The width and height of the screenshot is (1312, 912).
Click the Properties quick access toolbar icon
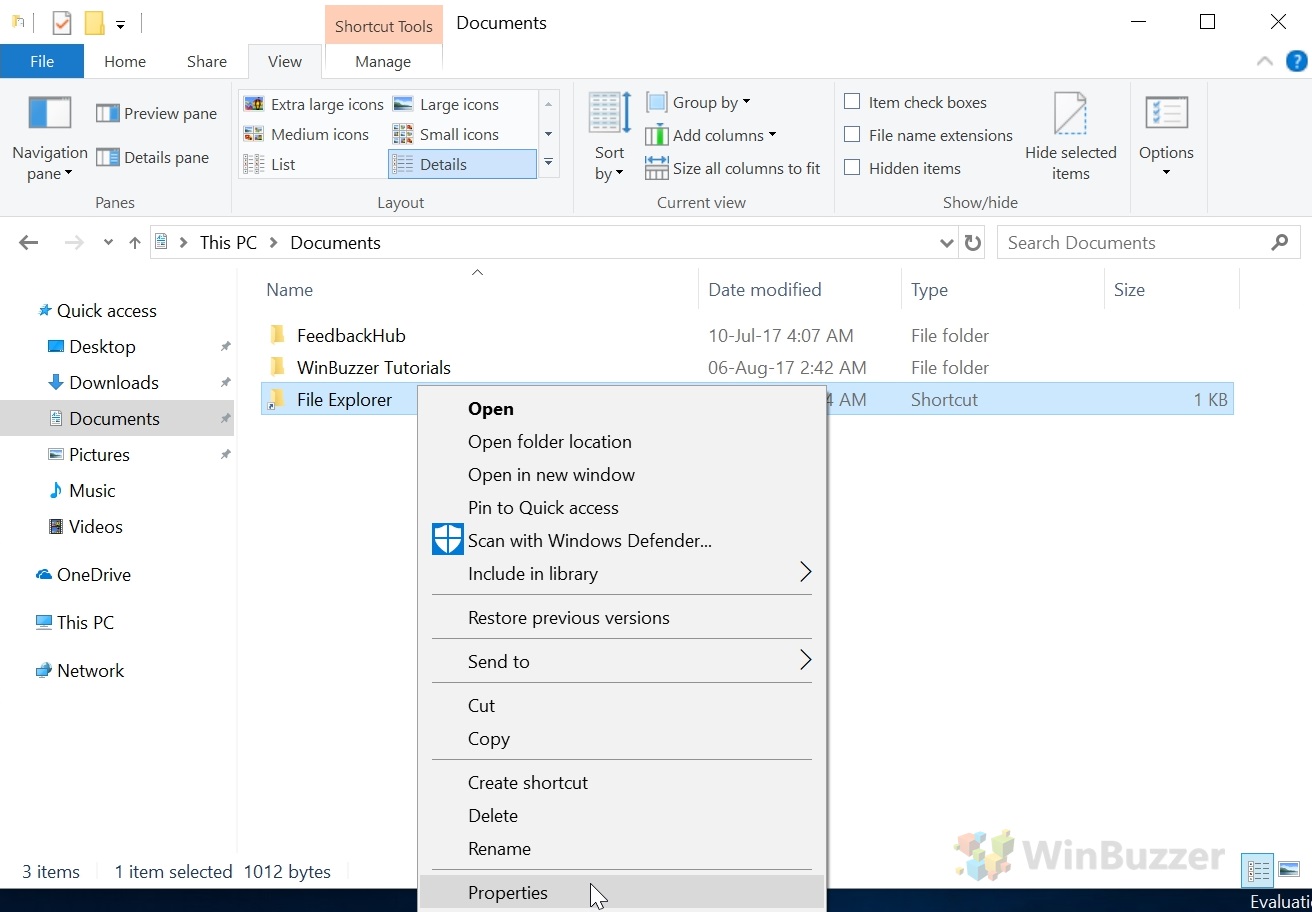pos(62,22)
